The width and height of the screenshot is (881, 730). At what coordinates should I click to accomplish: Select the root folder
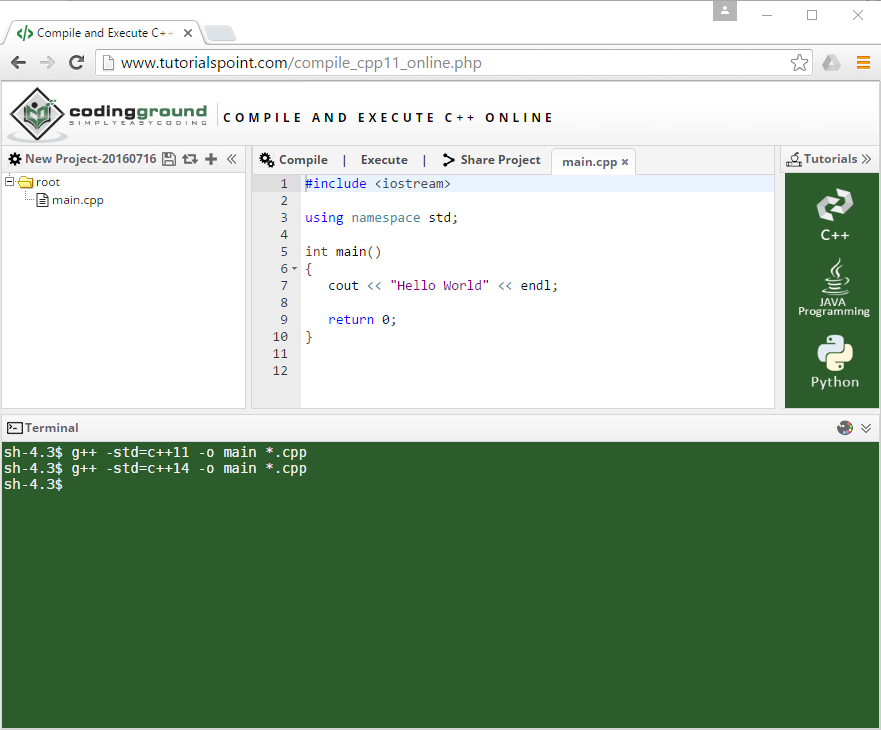pos(47,182)
